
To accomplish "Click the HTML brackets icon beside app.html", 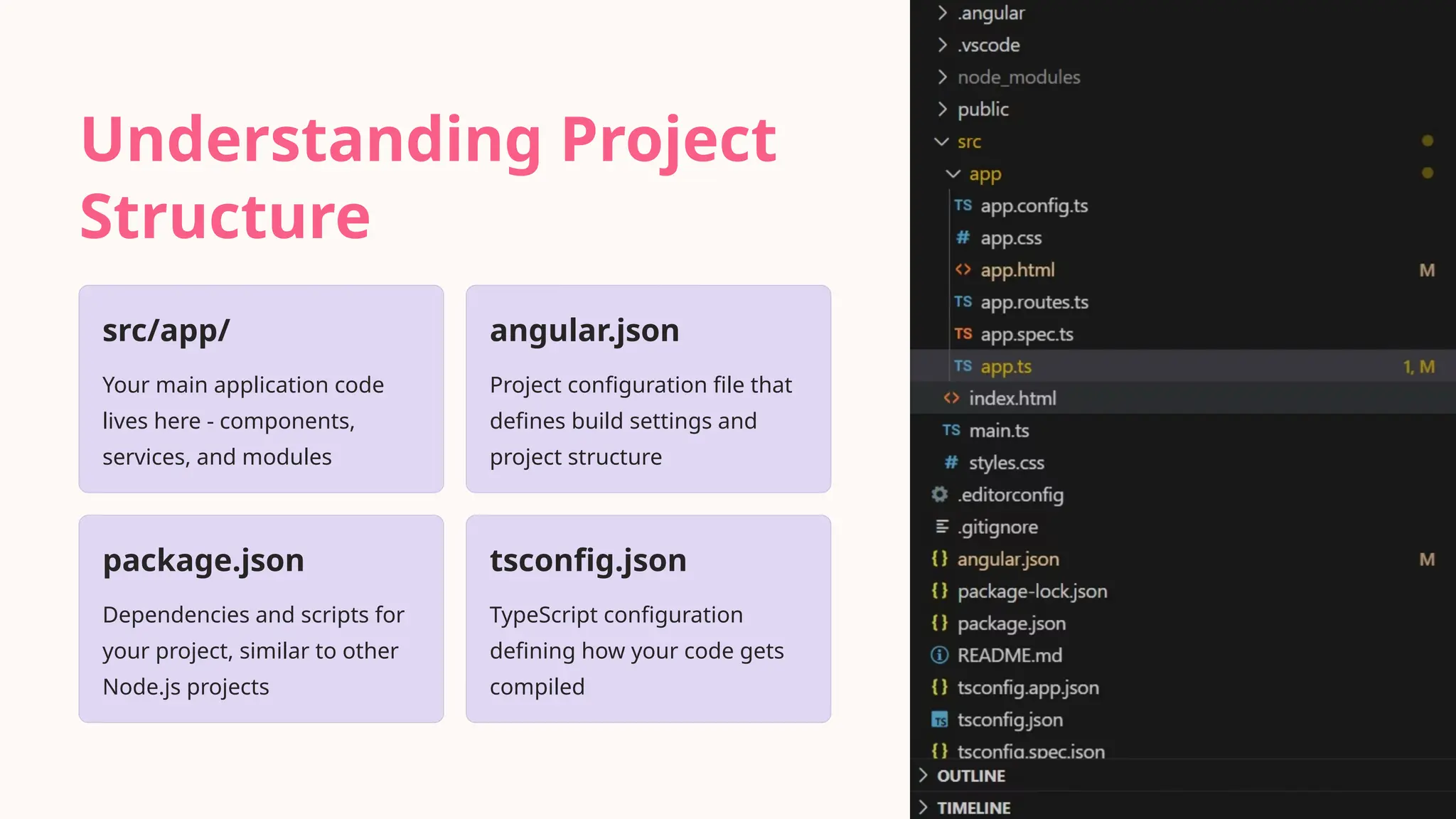I will (x=963, y=269).
